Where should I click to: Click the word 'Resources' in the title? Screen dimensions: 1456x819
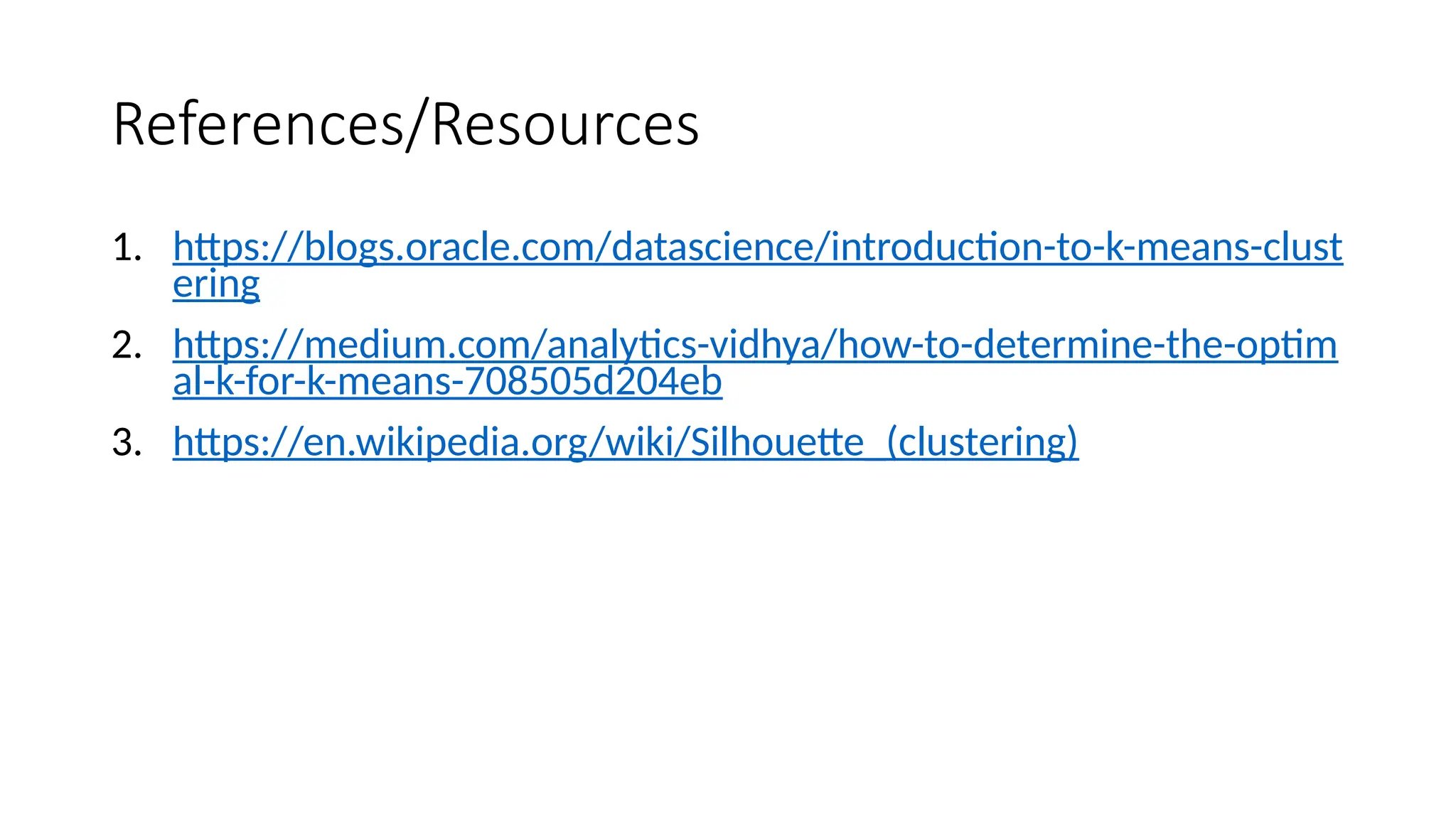click(x=565, y=124)
